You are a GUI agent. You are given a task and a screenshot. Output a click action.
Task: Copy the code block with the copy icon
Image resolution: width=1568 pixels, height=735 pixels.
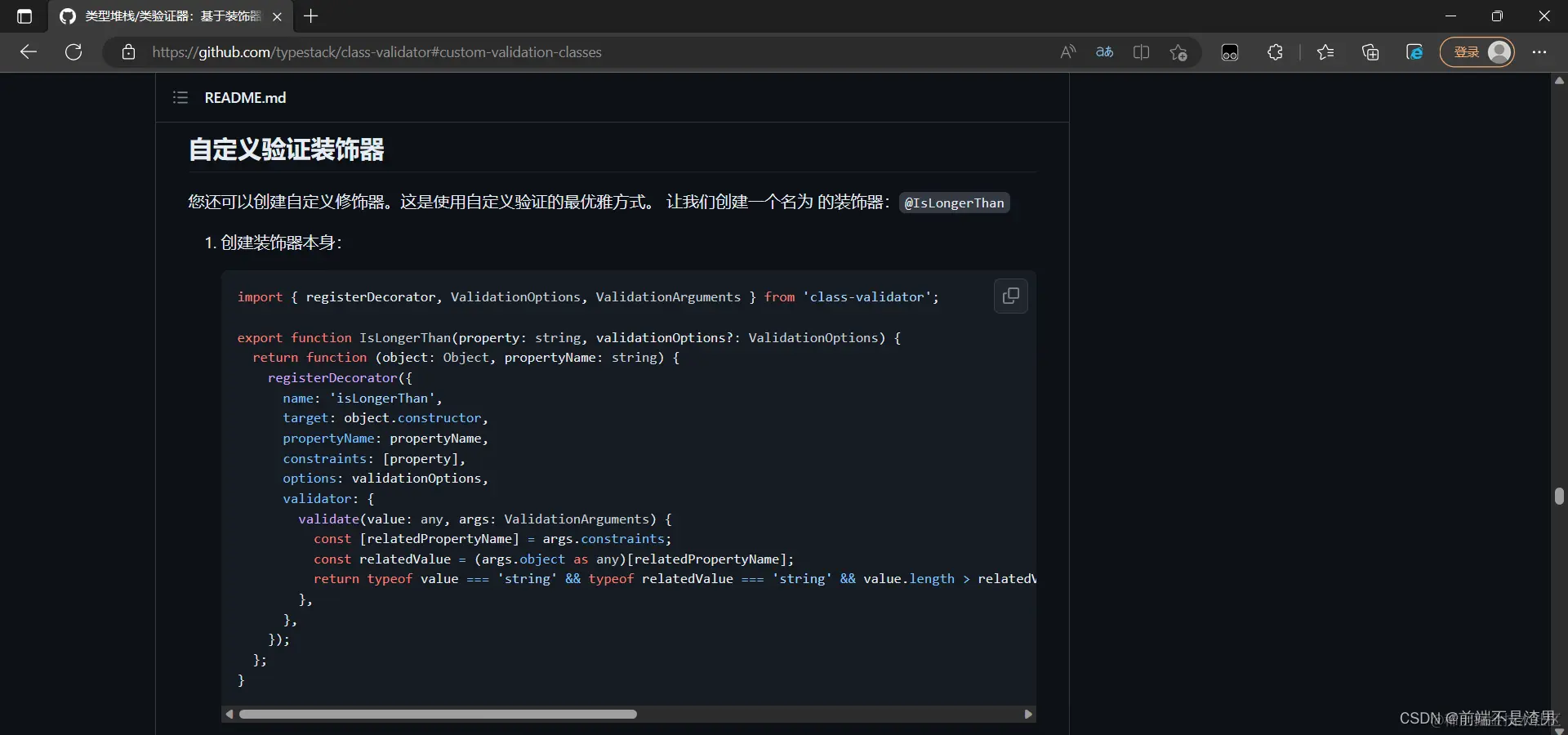pyautogui.click(x=1010, y=296)
